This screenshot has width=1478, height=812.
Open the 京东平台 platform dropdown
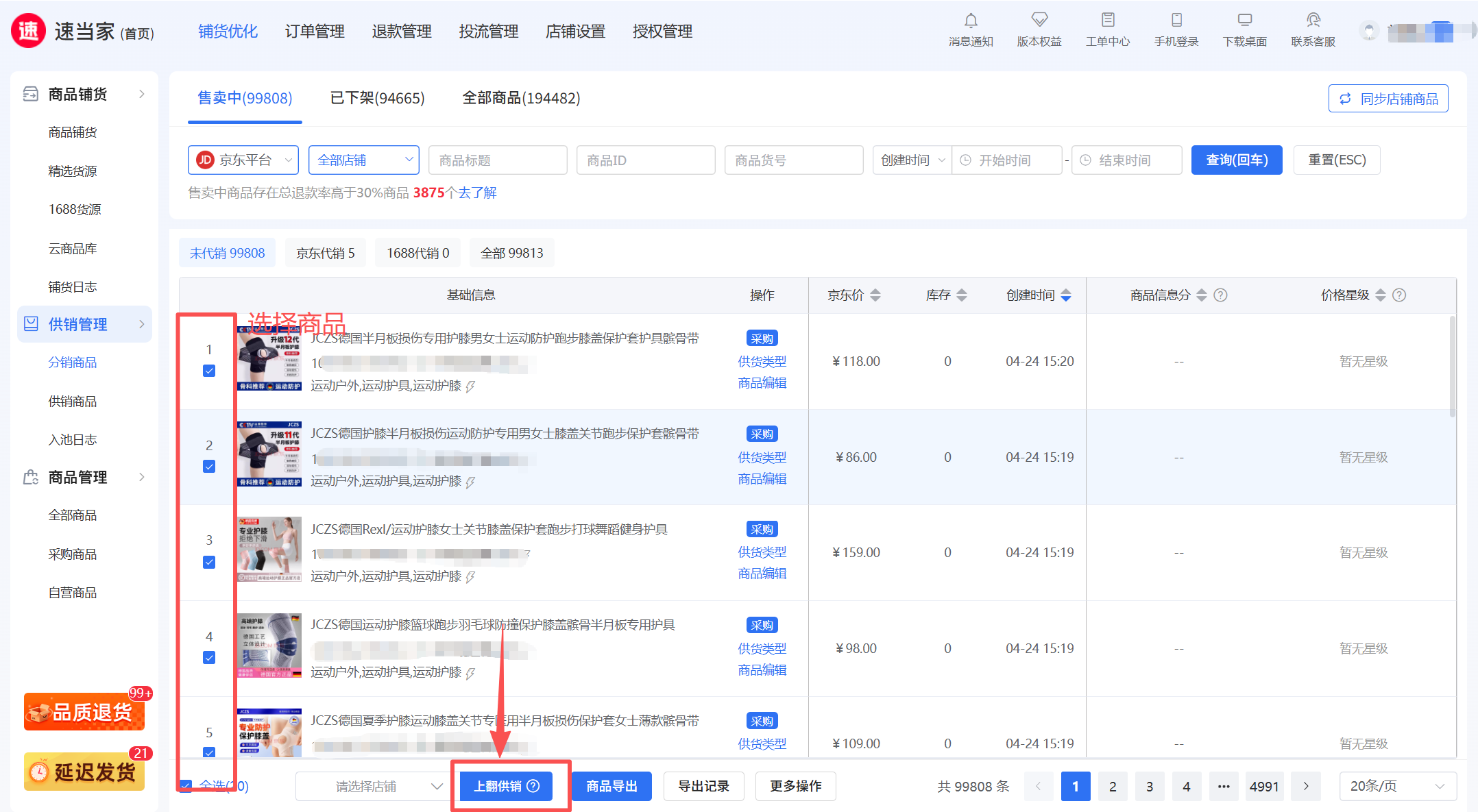point(243,160)
